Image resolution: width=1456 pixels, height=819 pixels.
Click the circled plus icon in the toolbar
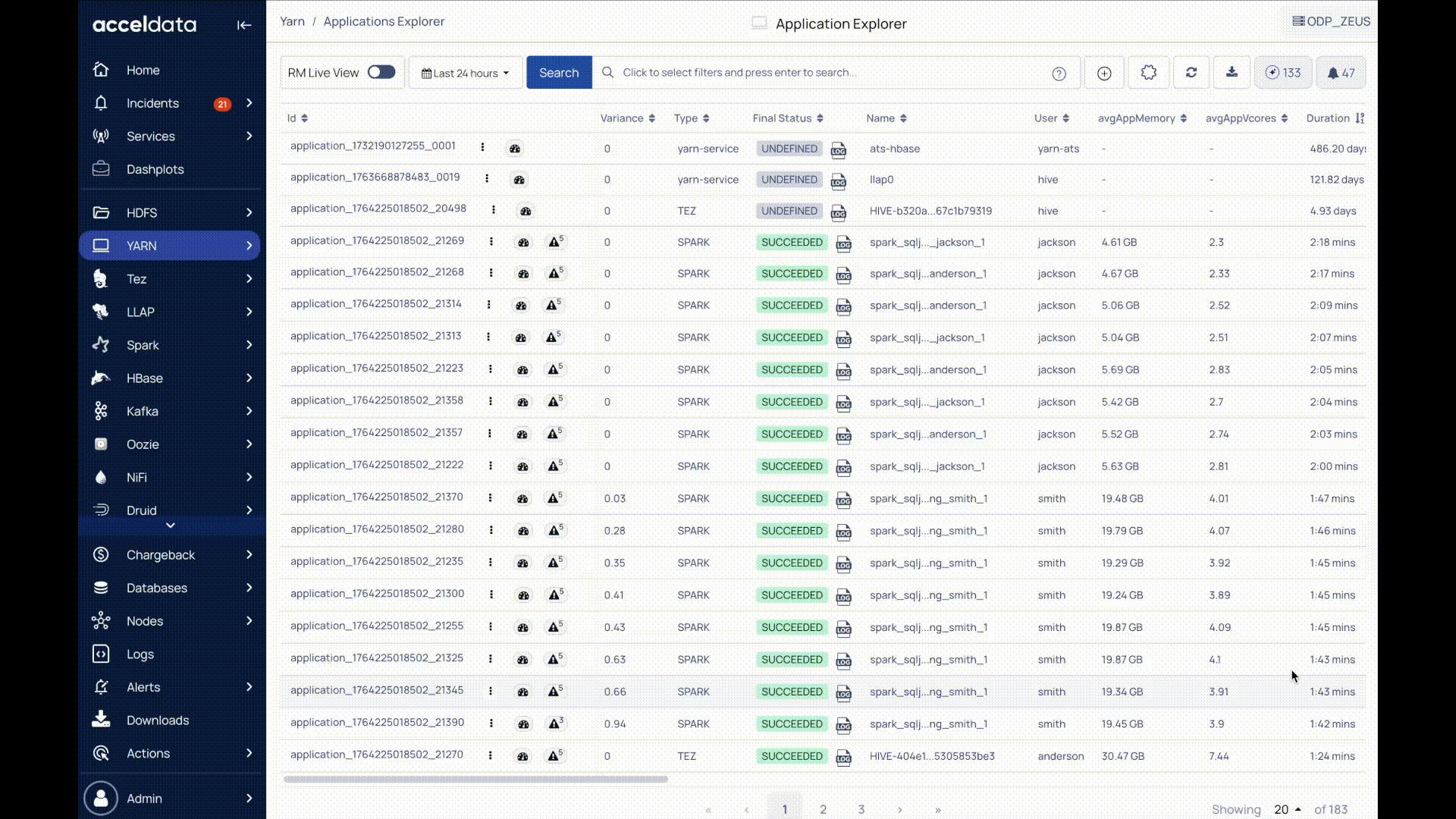[x=1104, y=73]
